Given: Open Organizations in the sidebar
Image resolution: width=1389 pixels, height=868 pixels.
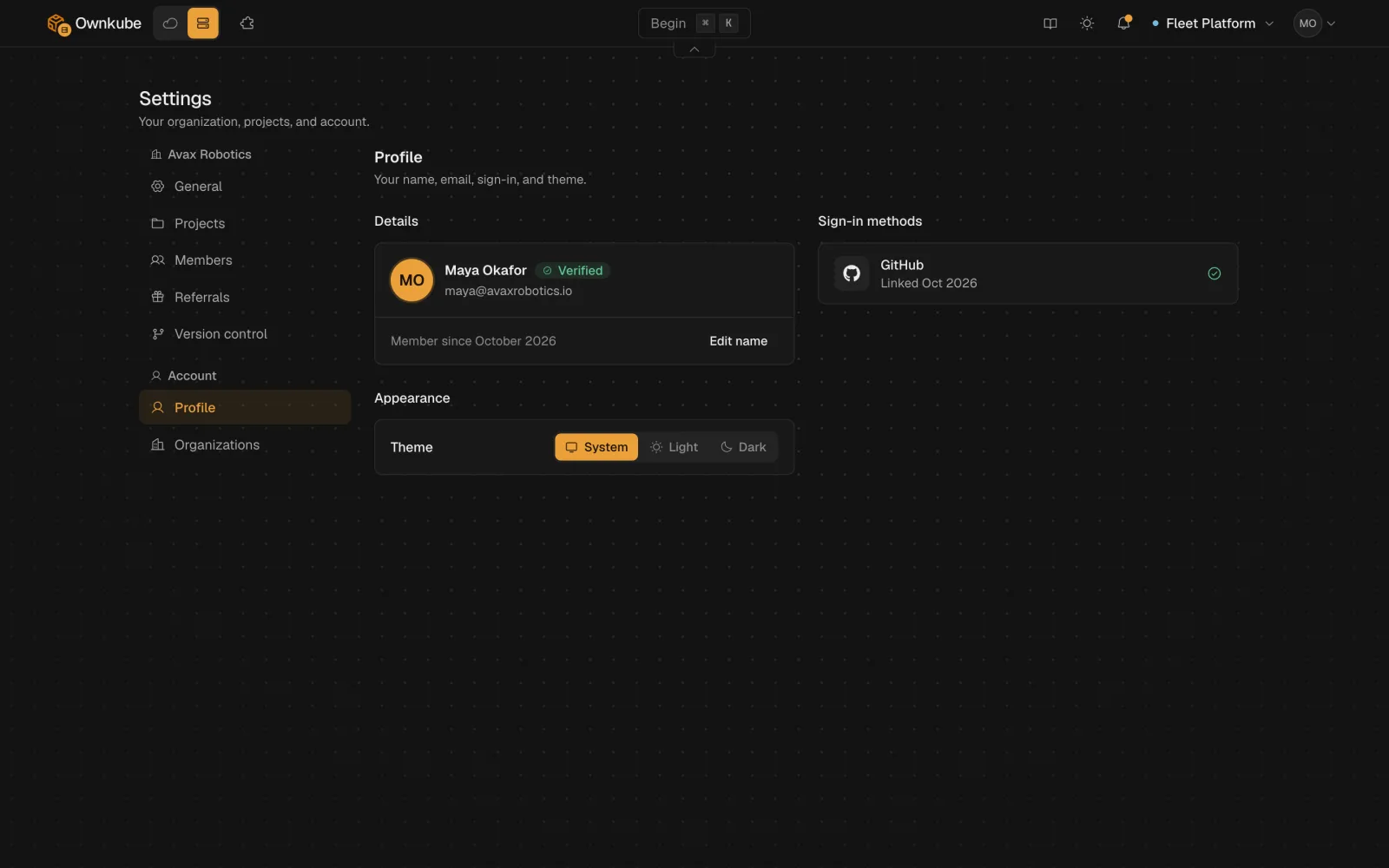Looking at the screenshot, I should click(245, 444).
